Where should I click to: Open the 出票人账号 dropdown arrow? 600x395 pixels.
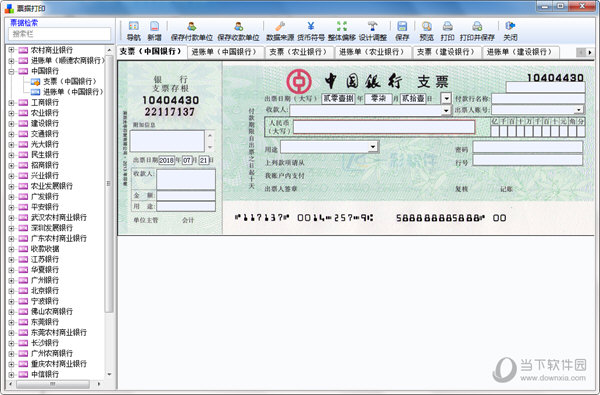579,110
